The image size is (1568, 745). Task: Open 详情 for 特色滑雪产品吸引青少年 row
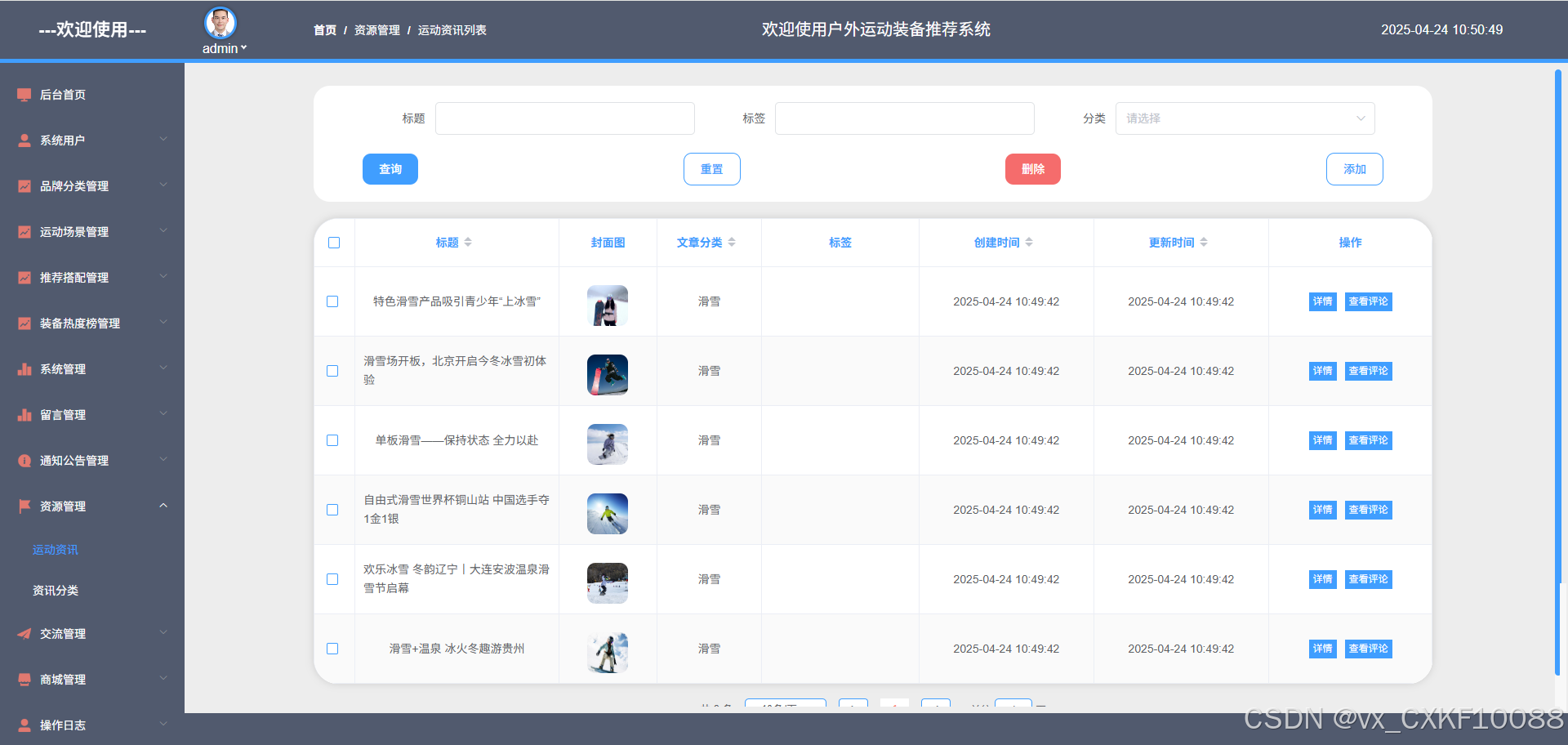(1323, 301)
